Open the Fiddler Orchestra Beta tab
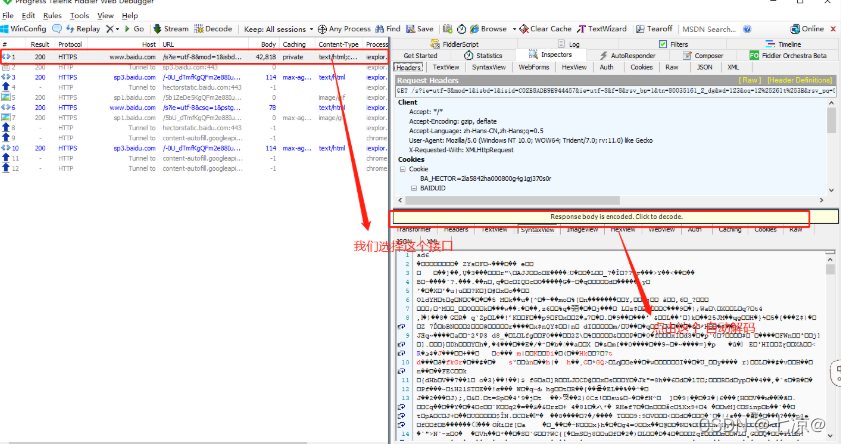Screen dimensions: 841x444 (788, 55)
